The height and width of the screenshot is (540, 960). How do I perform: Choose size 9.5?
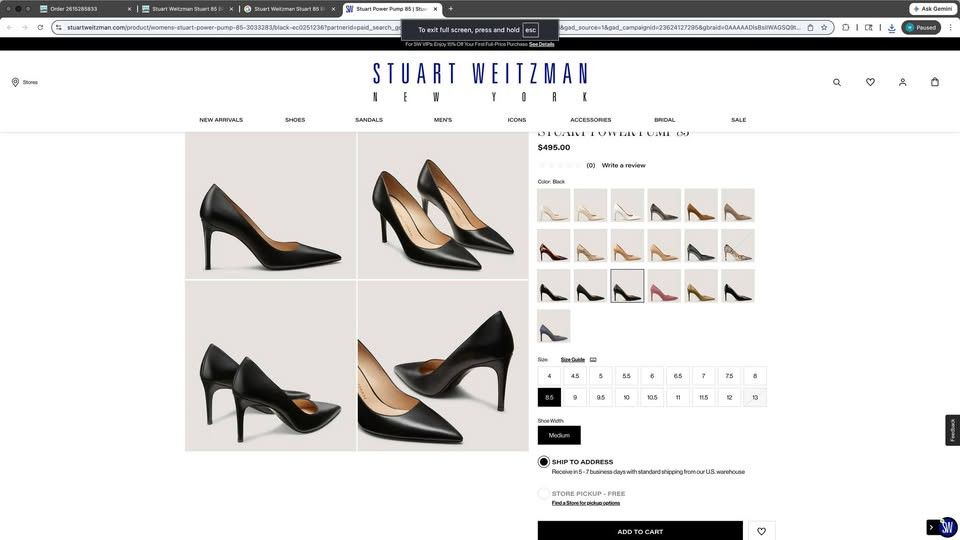click(601, 397)
